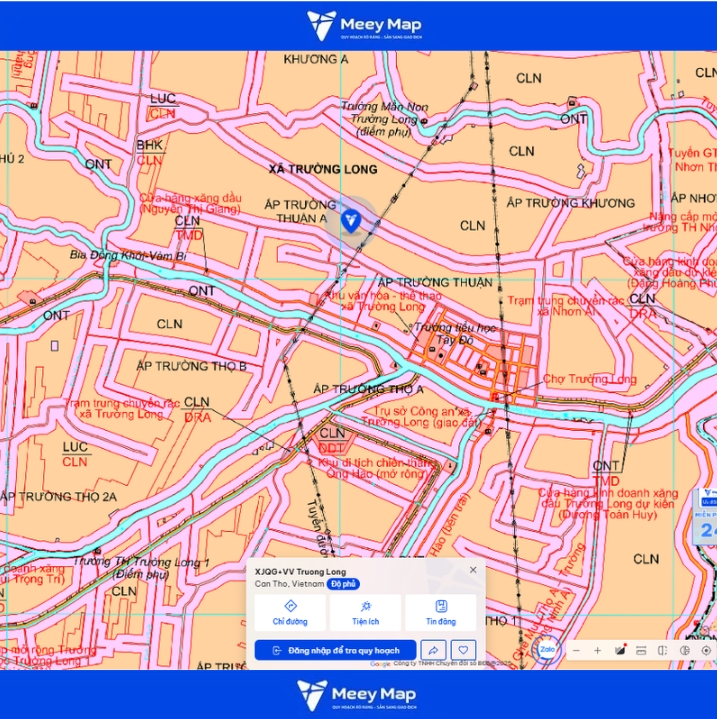The image size is (717, 719).
Task: Click the Độ phủ coverage badge
Action: [x=343, y=584]
